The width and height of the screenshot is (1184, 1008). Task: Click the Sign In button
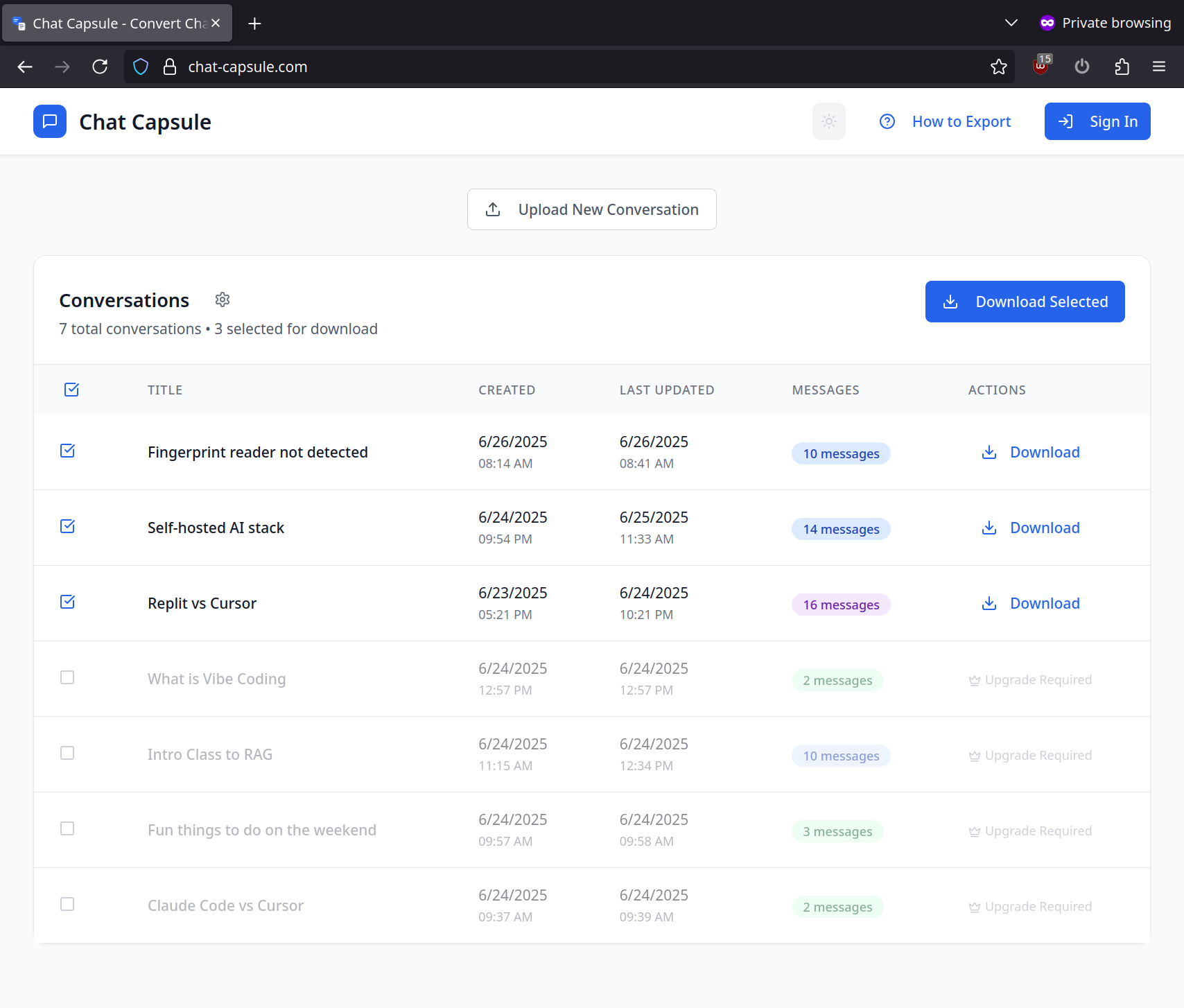(x=1097, y=121)
